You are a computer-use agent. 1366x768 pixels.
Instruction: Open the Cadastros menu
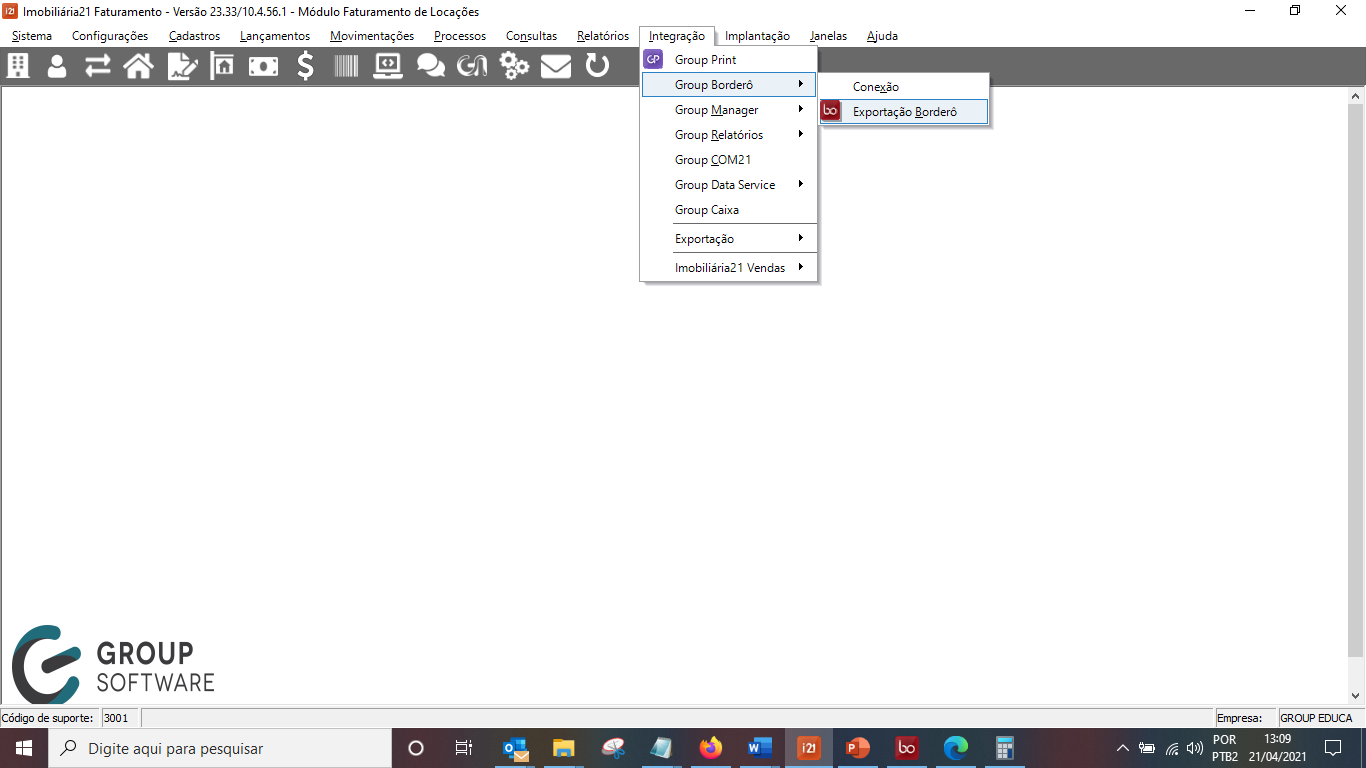[x=194, y=36]
